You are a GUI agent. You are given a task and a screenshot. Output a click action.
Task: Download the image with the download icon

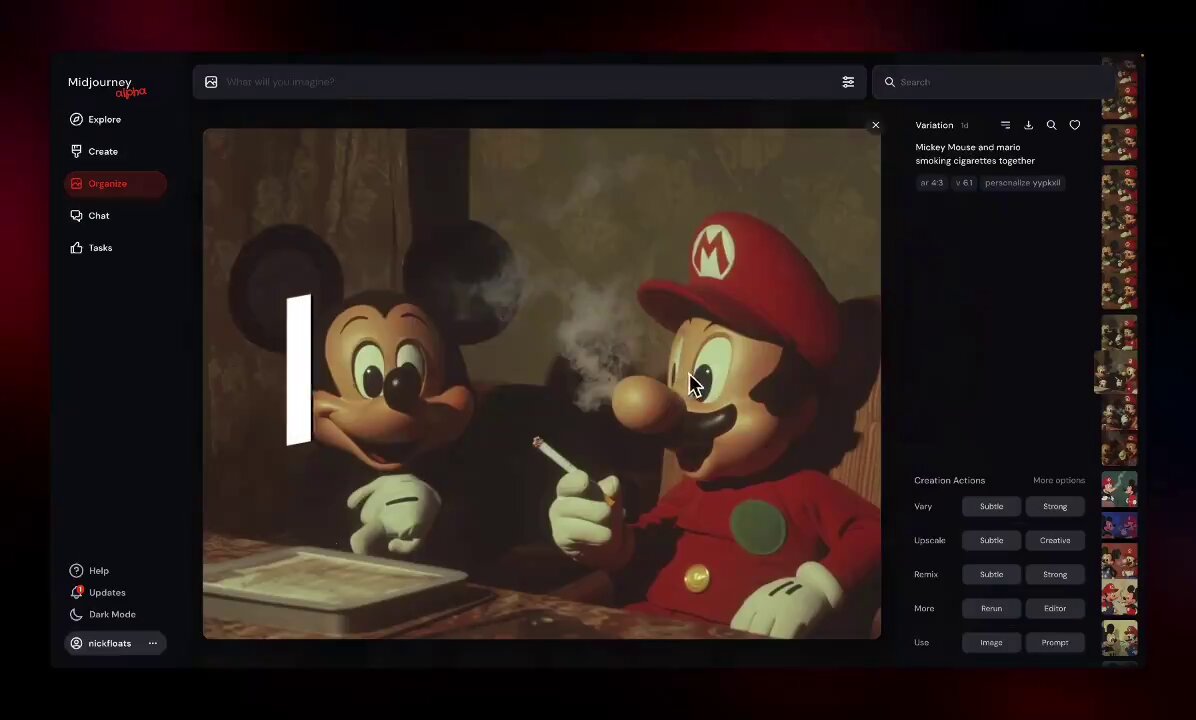click(1028, 125)
